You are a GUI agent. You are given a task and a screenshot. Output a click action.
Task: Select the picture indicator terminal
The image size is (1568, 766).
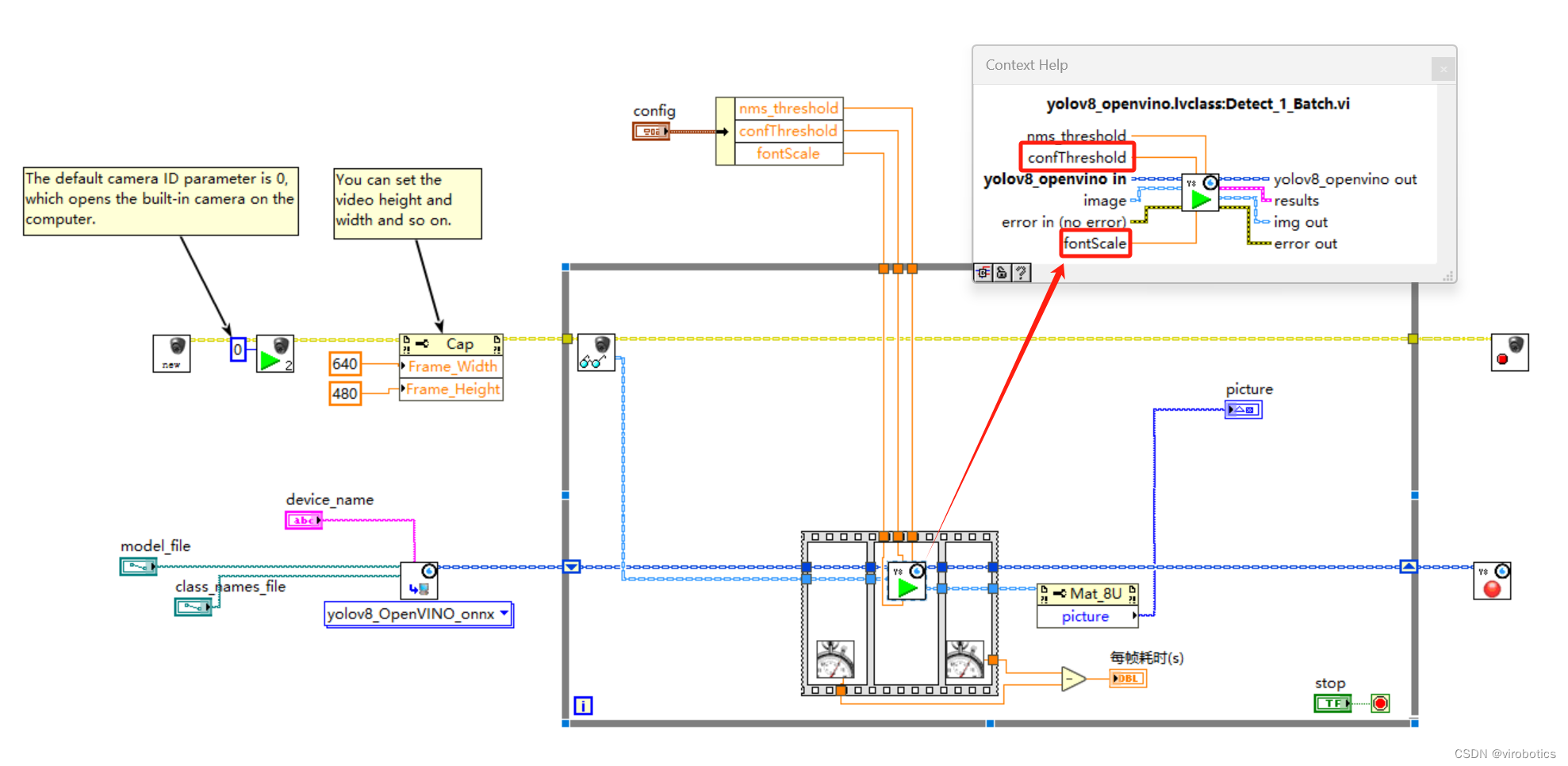click(x=1244, y=410)
